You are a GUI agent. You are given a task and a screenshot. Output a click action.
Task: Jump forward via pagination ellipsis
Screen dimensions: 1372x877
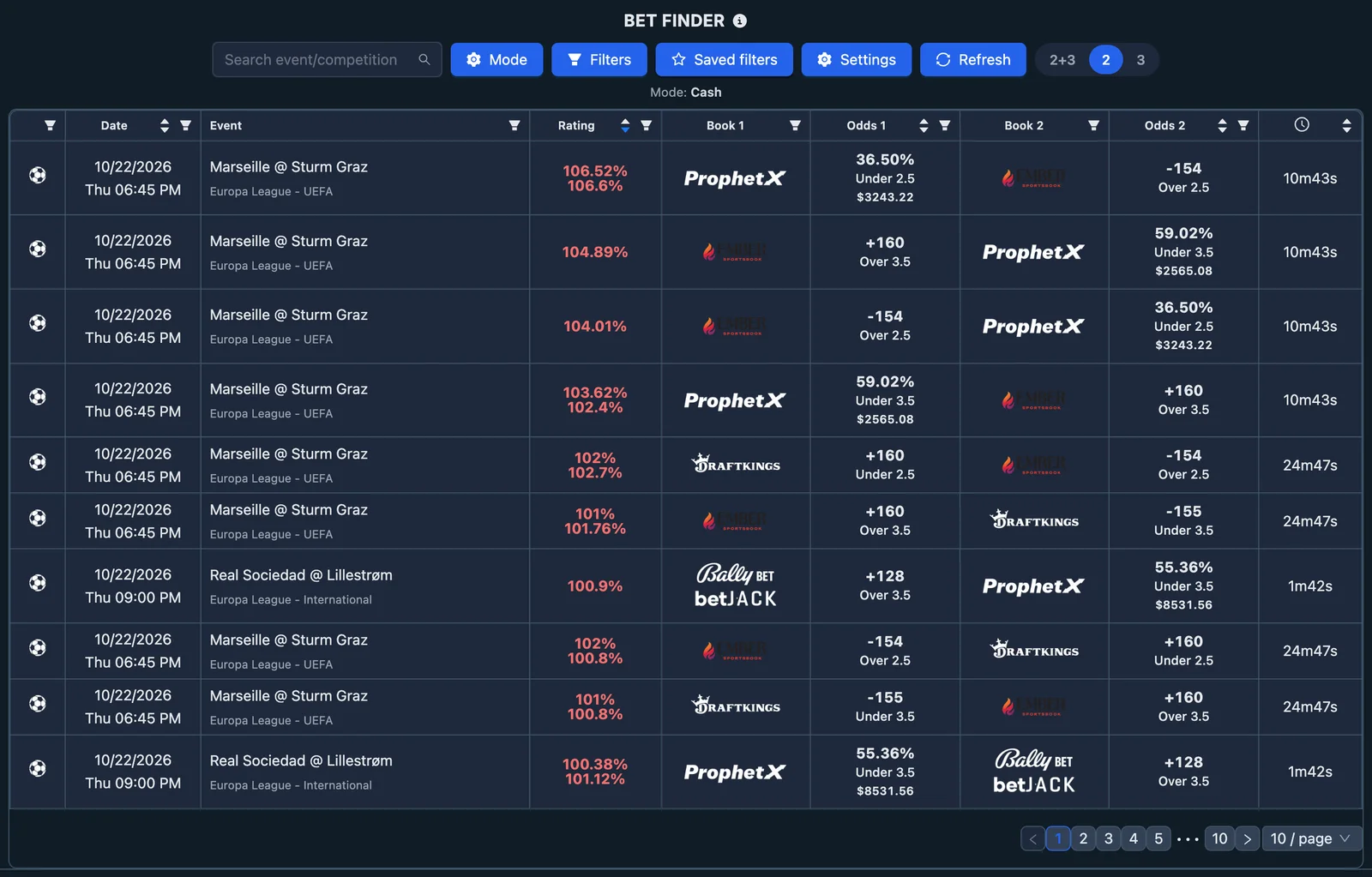(1188, 838)
